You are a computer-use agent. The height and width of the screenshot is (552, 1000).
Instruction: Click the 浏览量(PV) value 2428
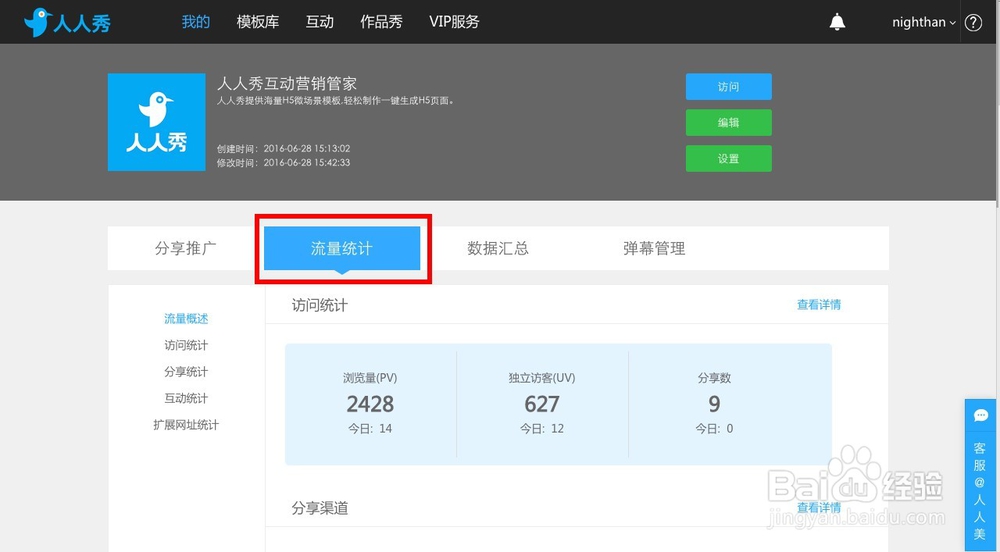(x=370, y=404)
